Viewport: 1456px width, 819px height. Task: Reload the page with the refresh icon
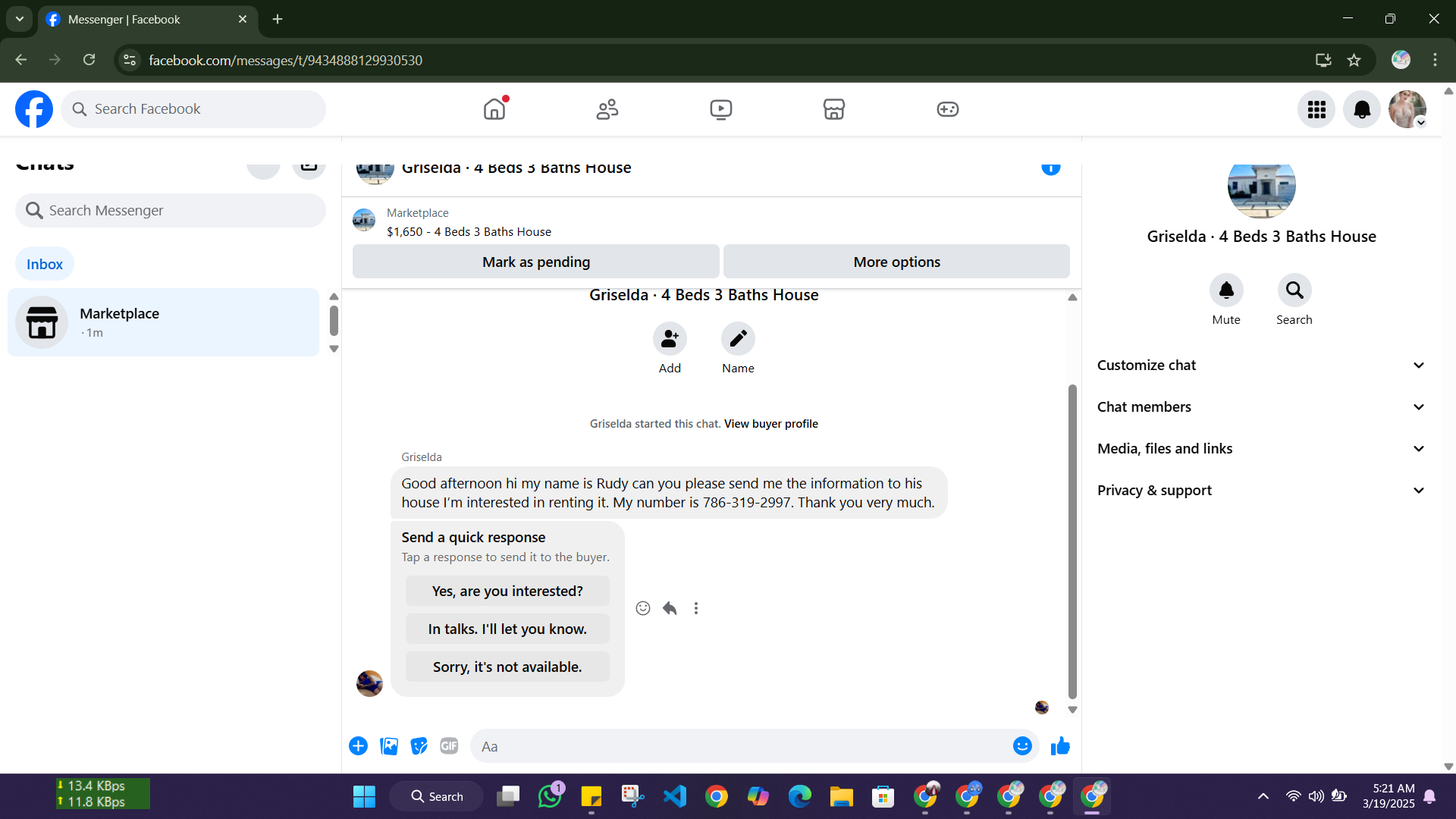(x=89, y=60)
